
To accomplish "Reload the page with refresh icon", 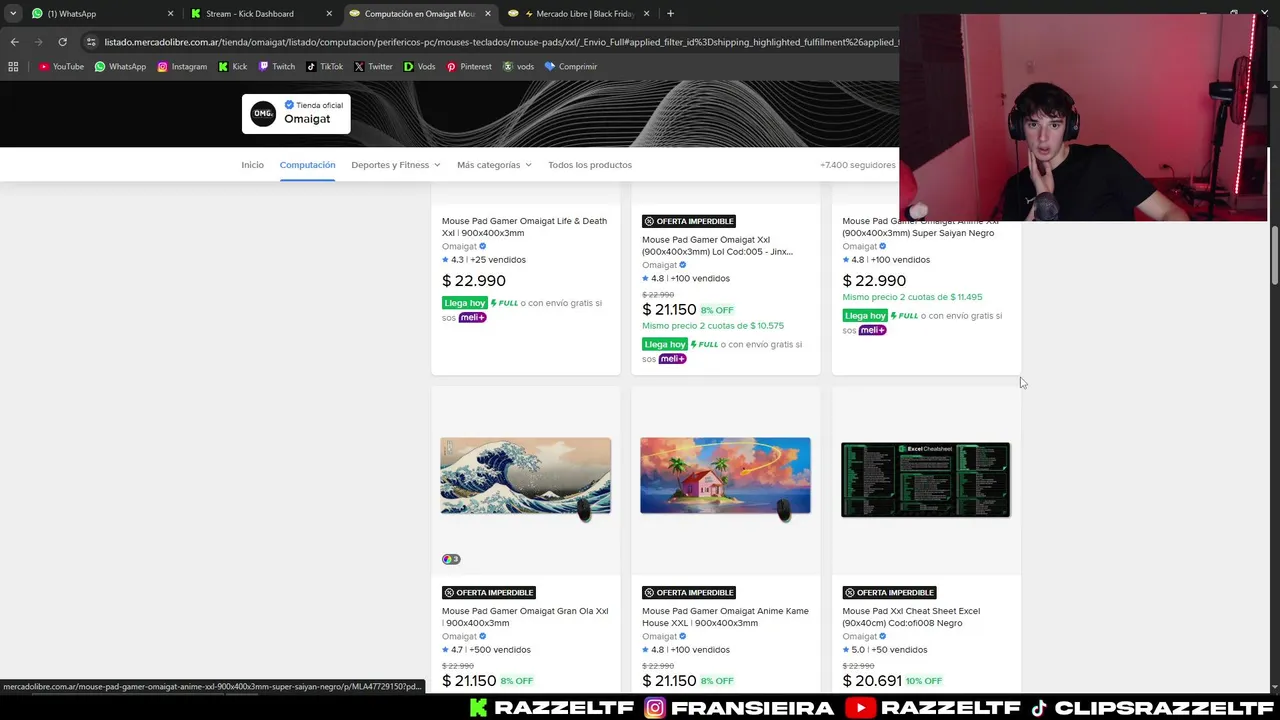I will (x=62, y=42).
